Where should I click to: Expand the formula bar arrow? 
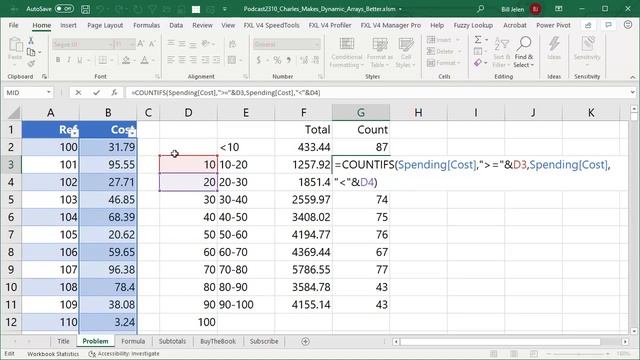pyautogui.click(x=632, y=93)
